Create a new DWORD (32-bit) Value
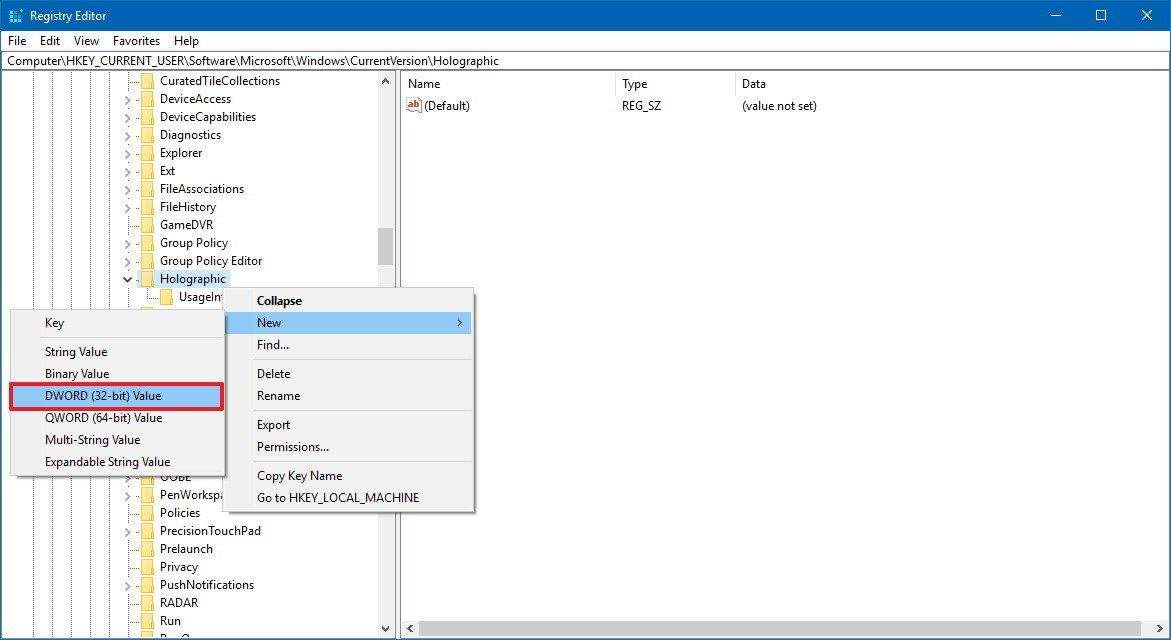Image resolution: width=1171 pixels, height=640 pixels. [x=105, y=396]
